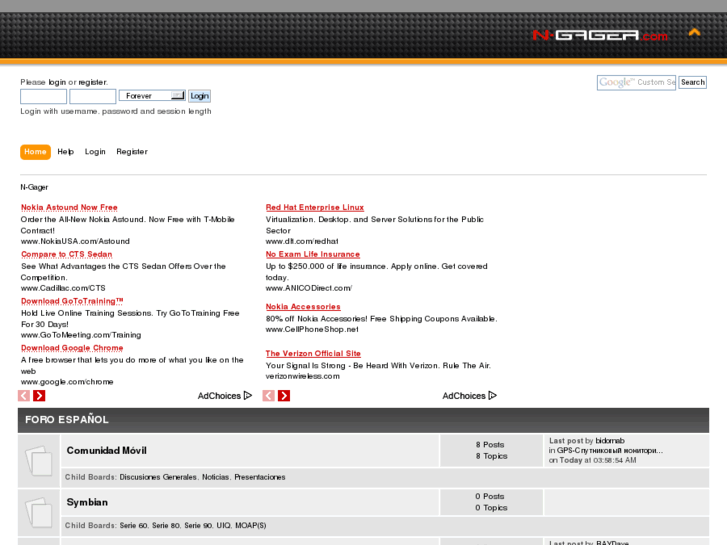This screenshot has height=545, width=727.
Task: Click the orange collapse header arrow icon
Action: 694,32
